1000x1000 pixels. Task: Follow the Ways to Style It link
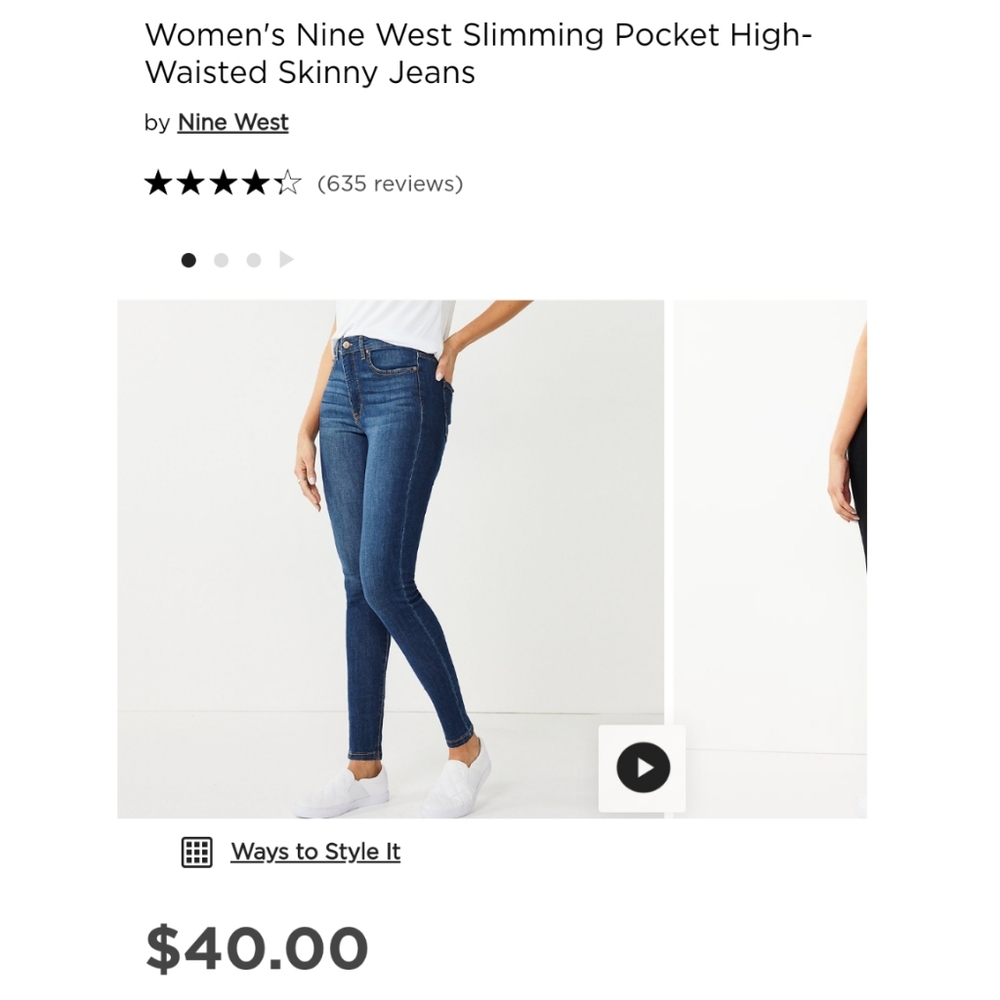(316, 851)
